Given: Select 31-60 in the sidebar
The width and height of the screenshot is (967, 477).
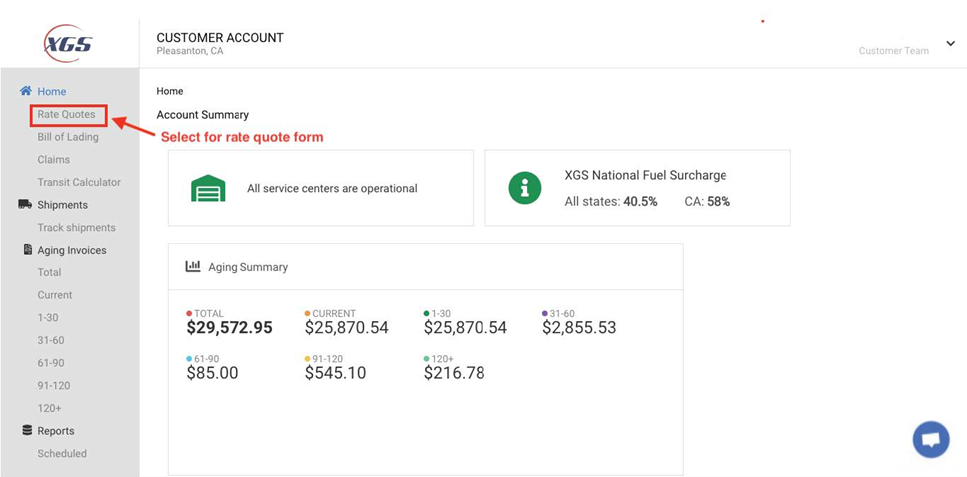Looking at the screenshot, I should click(51, 340).
